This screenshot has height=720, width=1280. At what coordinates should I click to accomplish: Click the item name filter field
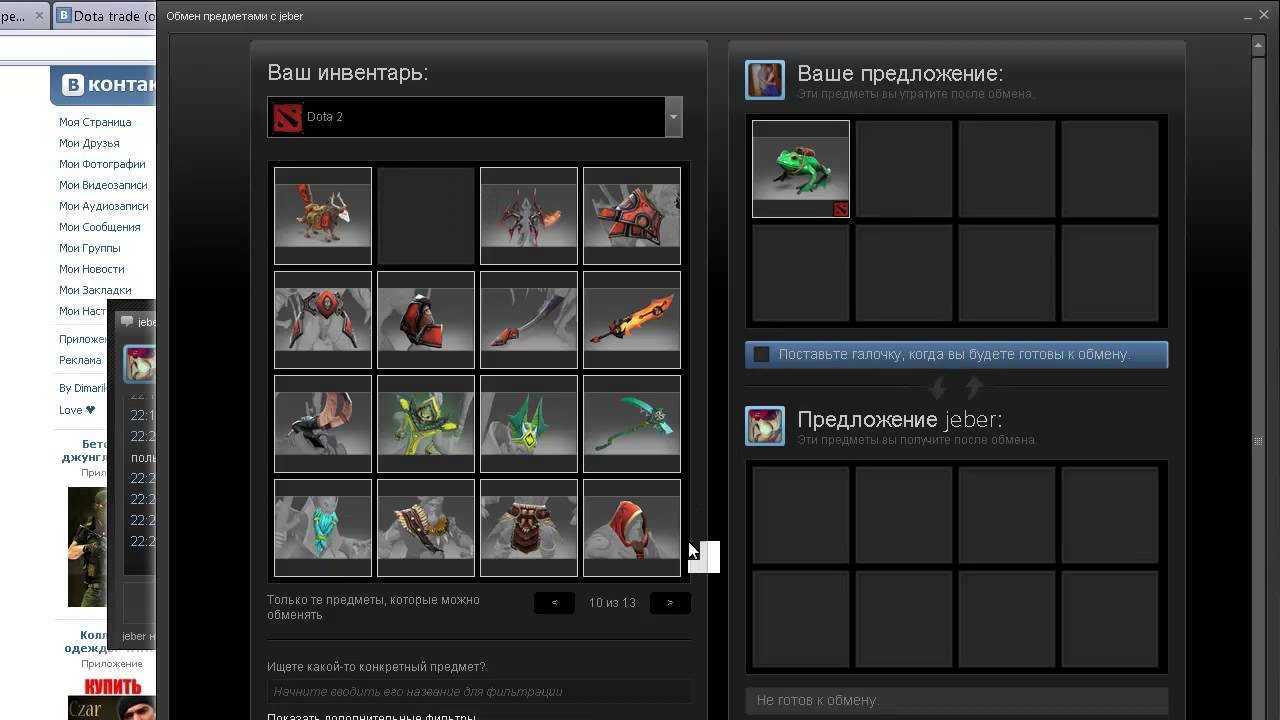(479, 691)
